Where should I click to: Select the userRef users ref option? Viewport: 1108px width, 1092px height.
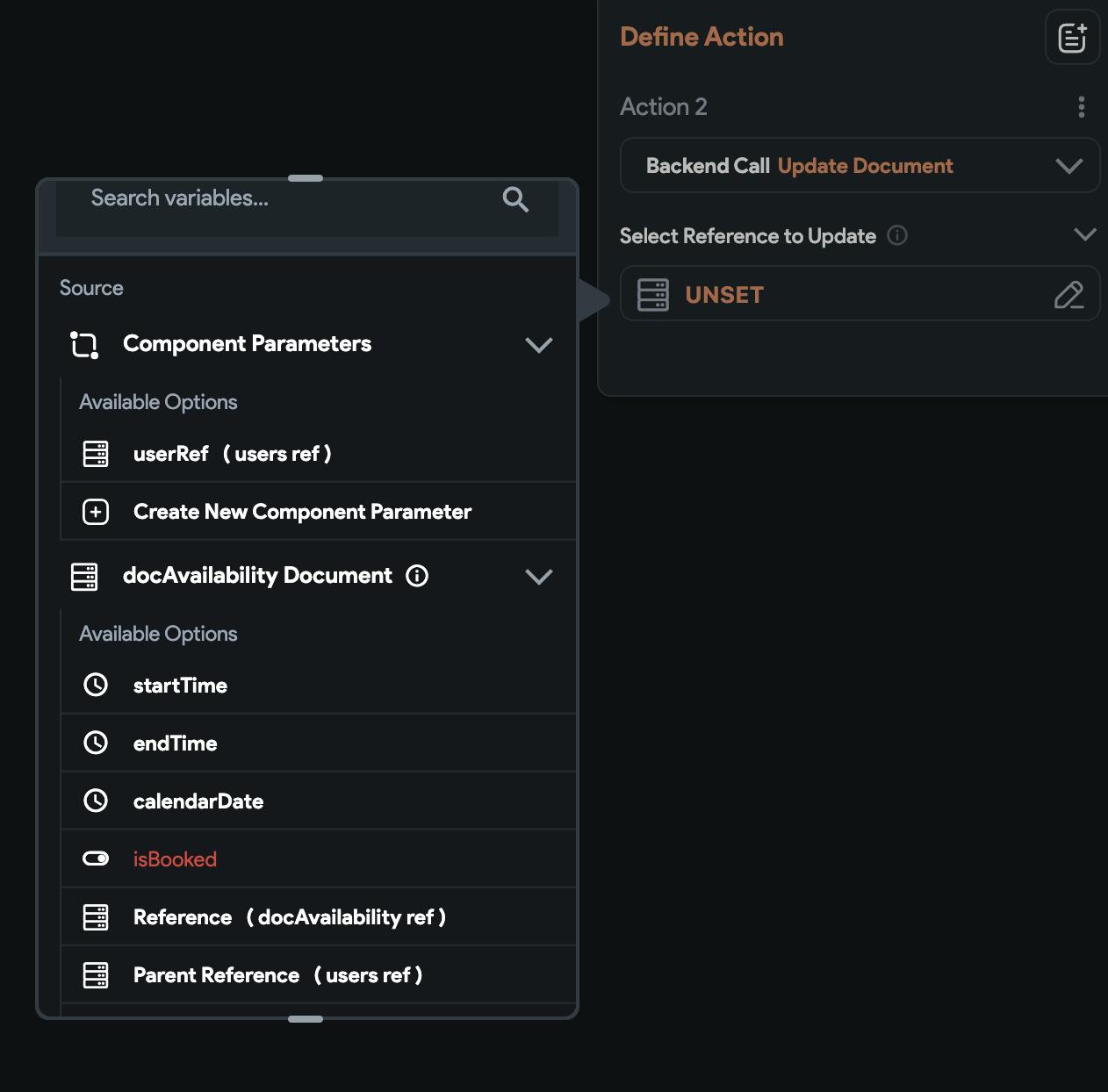pyautogui.click(x=232, y=454)
